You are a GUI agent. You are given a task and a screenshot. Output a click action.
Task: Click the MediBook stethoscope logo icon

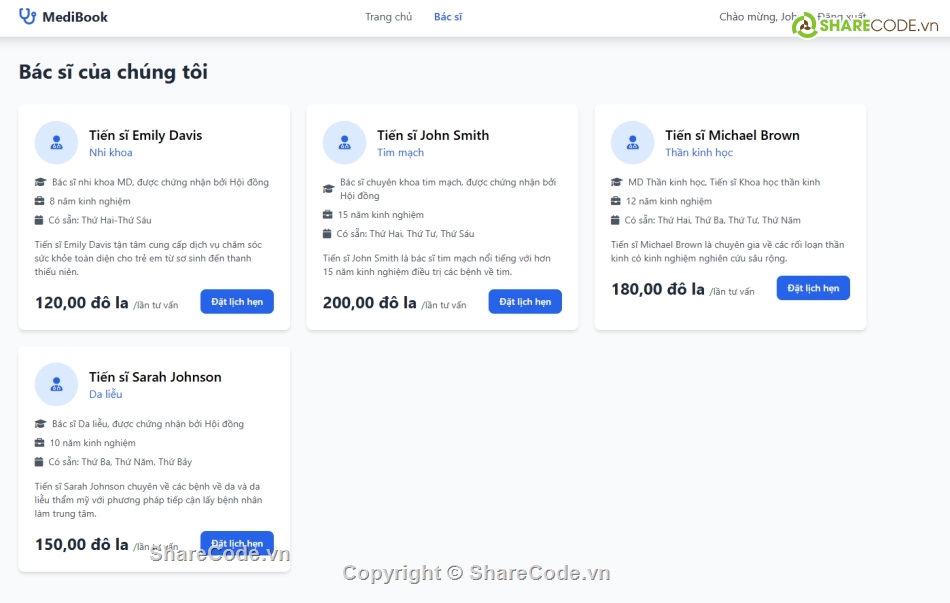[x=27, y=17]
